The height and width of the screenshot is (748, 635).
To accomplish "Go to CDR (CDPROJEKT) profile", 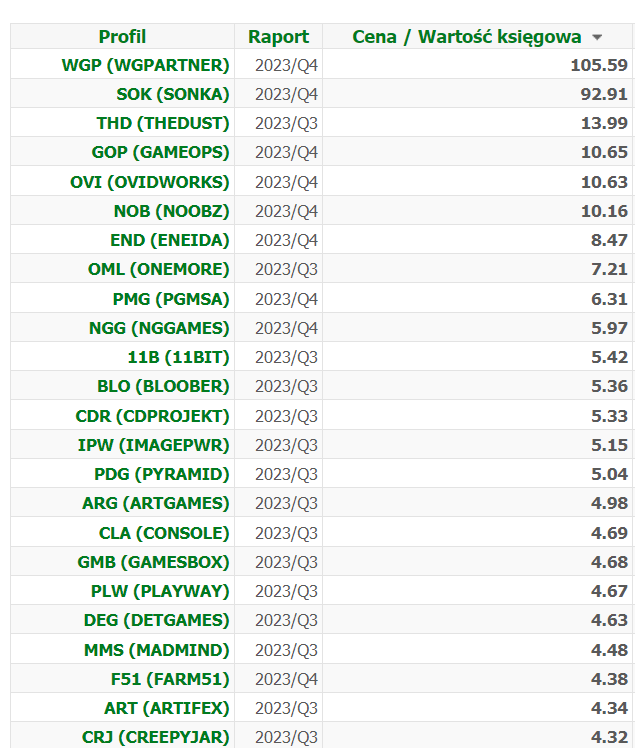I will click(152, 416).
